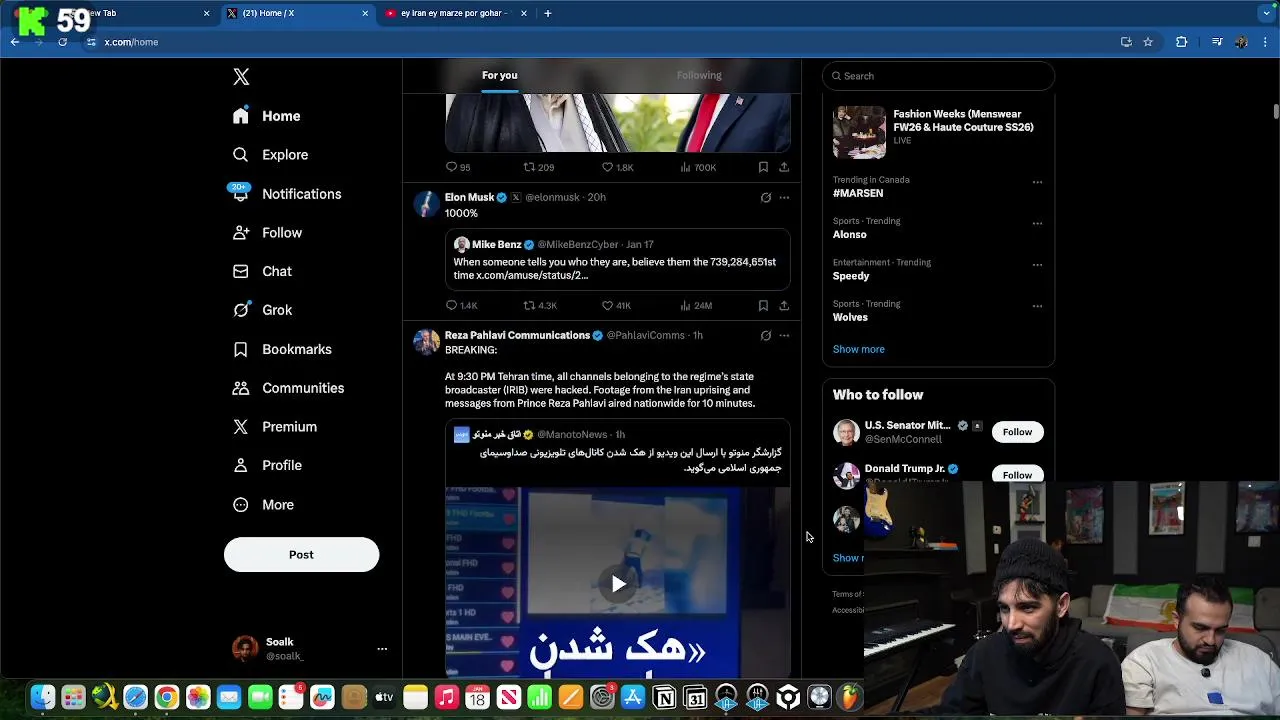Expand the More menu in sidebar
1280x720 pixels.
click(263, 505)
